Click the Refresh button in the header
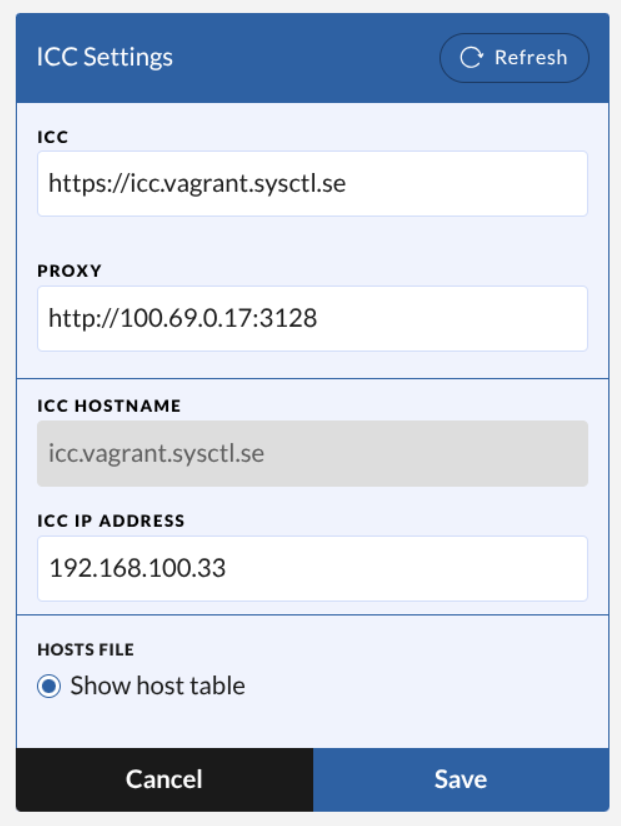 (514, 57)
